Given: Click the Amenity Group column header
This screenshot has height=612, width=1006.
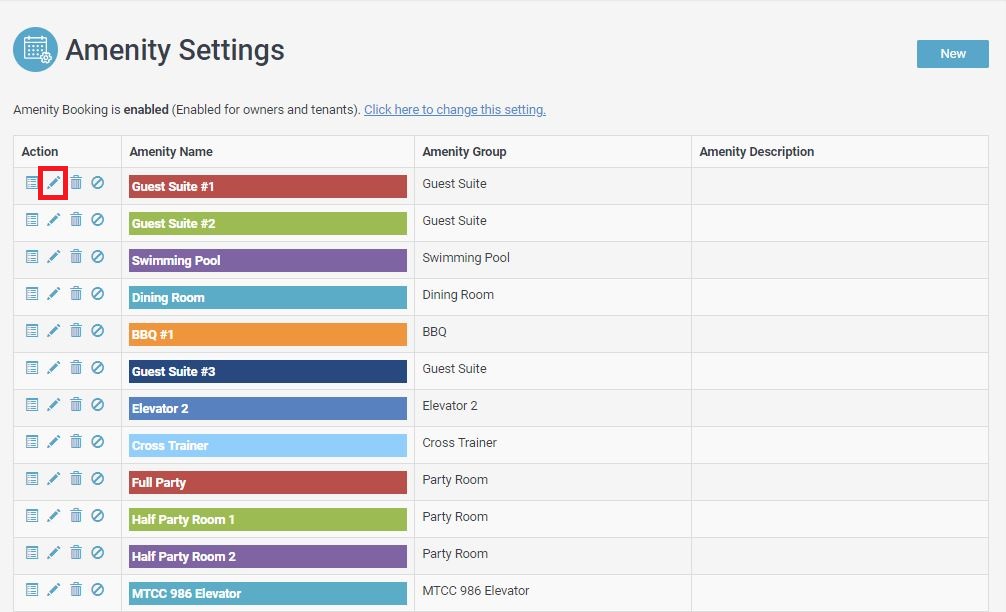Looking at the screenshot, I should (464, 152).
